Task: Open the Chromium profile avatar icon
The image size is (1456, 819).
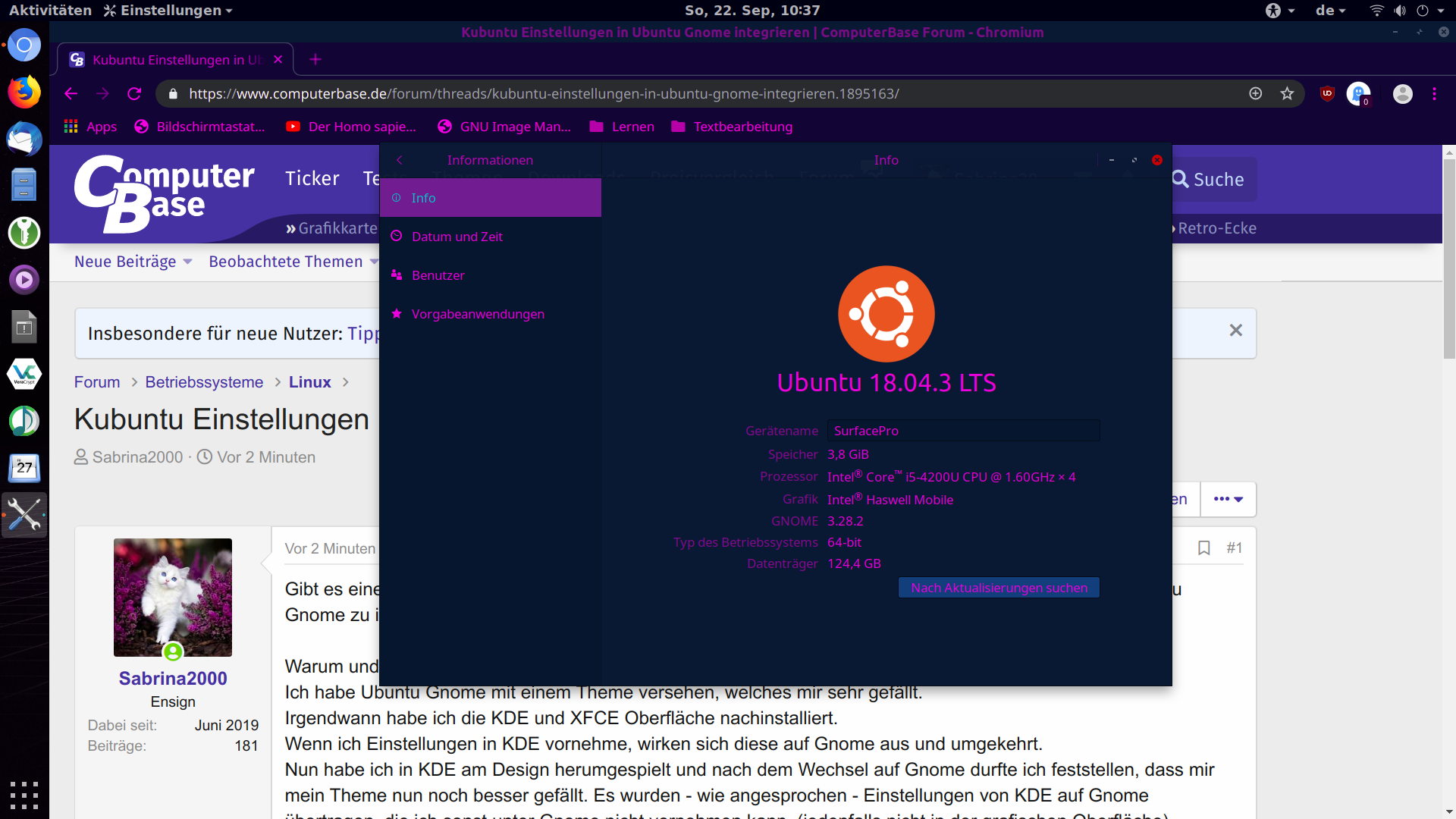Action: click(1402, 93)
